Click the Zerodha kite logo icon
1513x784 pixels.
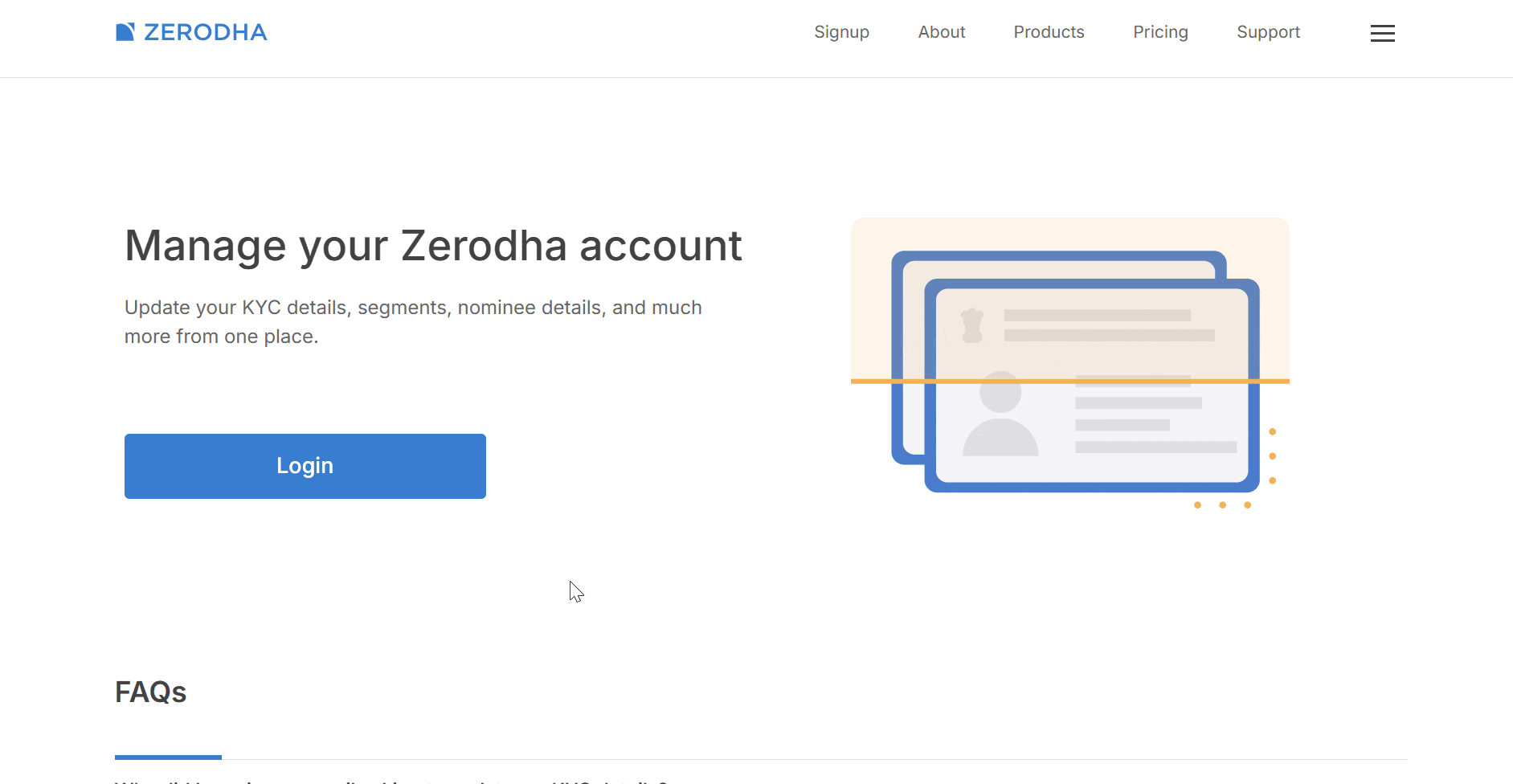(125, 32)
